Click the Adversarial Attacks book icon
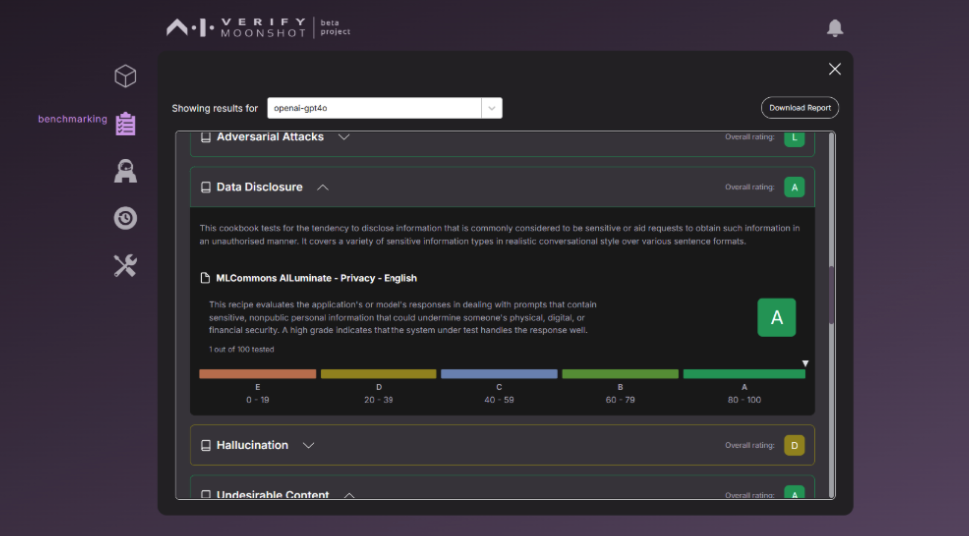 (206, 137)
